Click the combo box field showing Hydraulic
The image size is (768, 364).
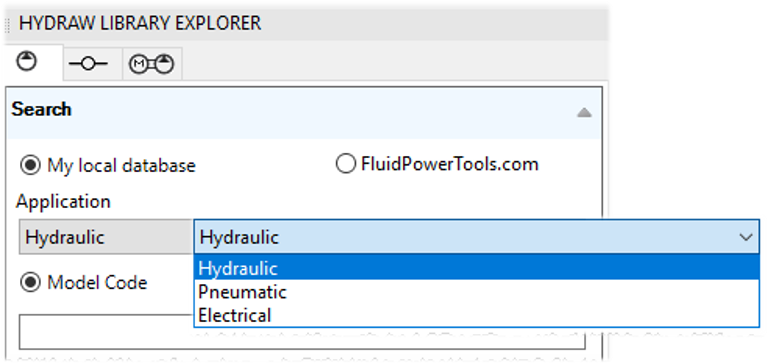point(477,238)
